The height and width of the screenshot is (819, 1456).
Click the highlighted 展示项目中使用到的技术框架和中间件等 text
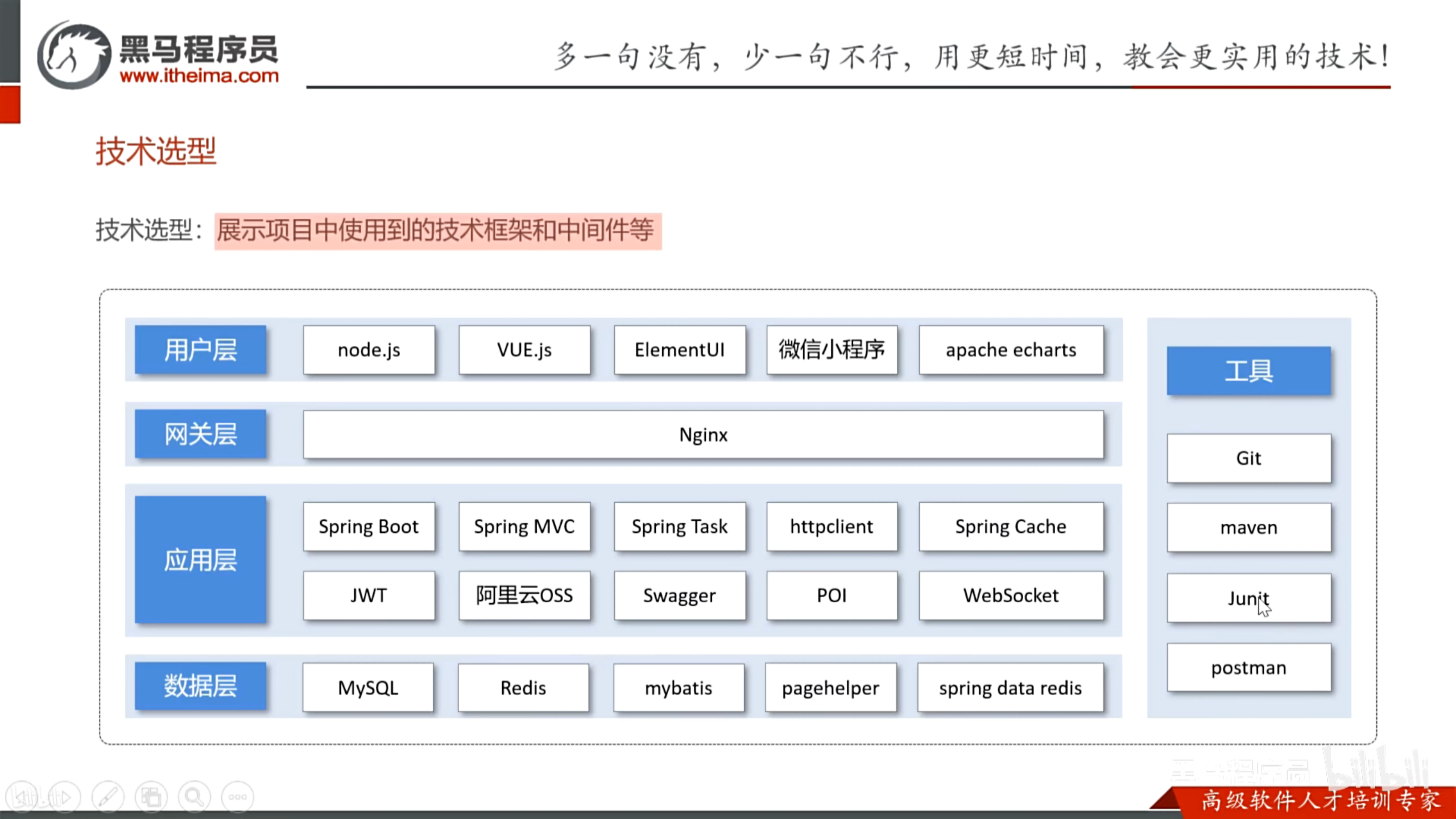(x=438, y=231)
